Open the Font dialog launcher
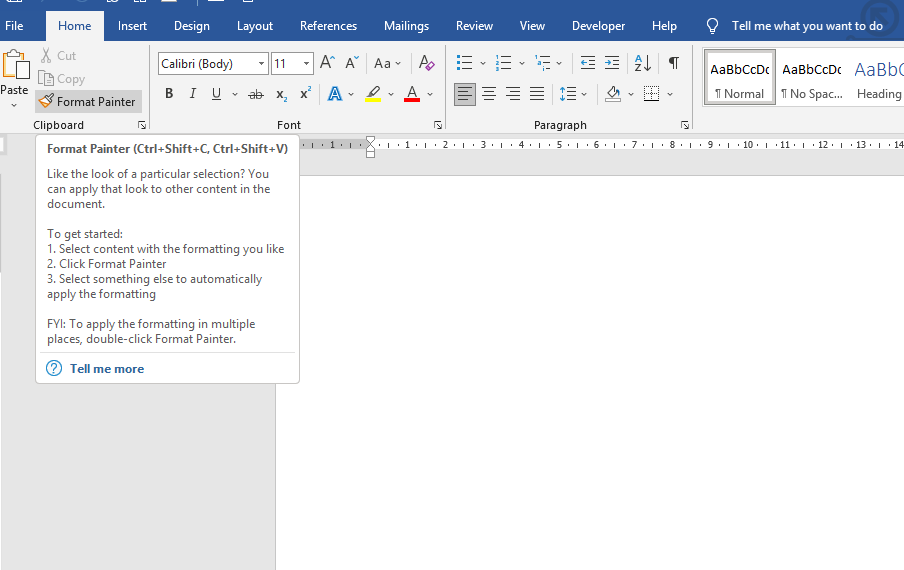The width and height of the screenshot is (904, 570). 438,125
